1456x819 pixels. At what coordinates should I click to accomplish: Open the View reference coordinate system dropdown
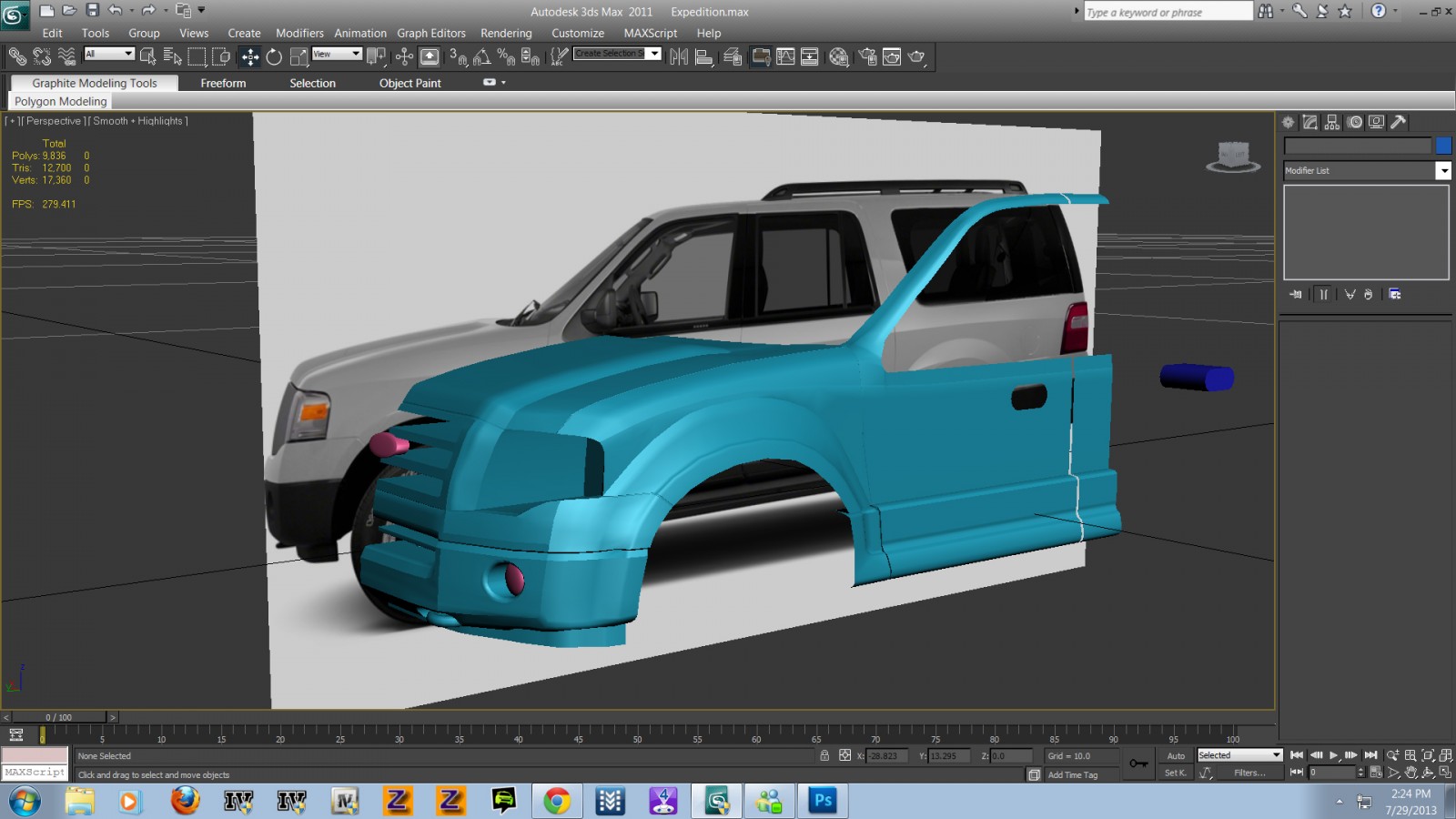337,55
